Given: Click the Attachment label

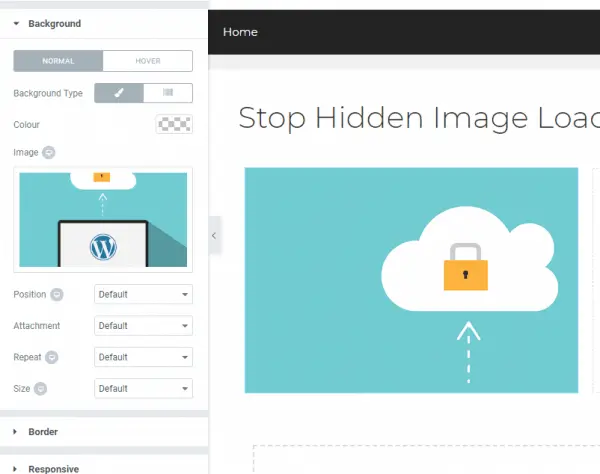Looking at the screenshot, I should click(x=37, y=326).
